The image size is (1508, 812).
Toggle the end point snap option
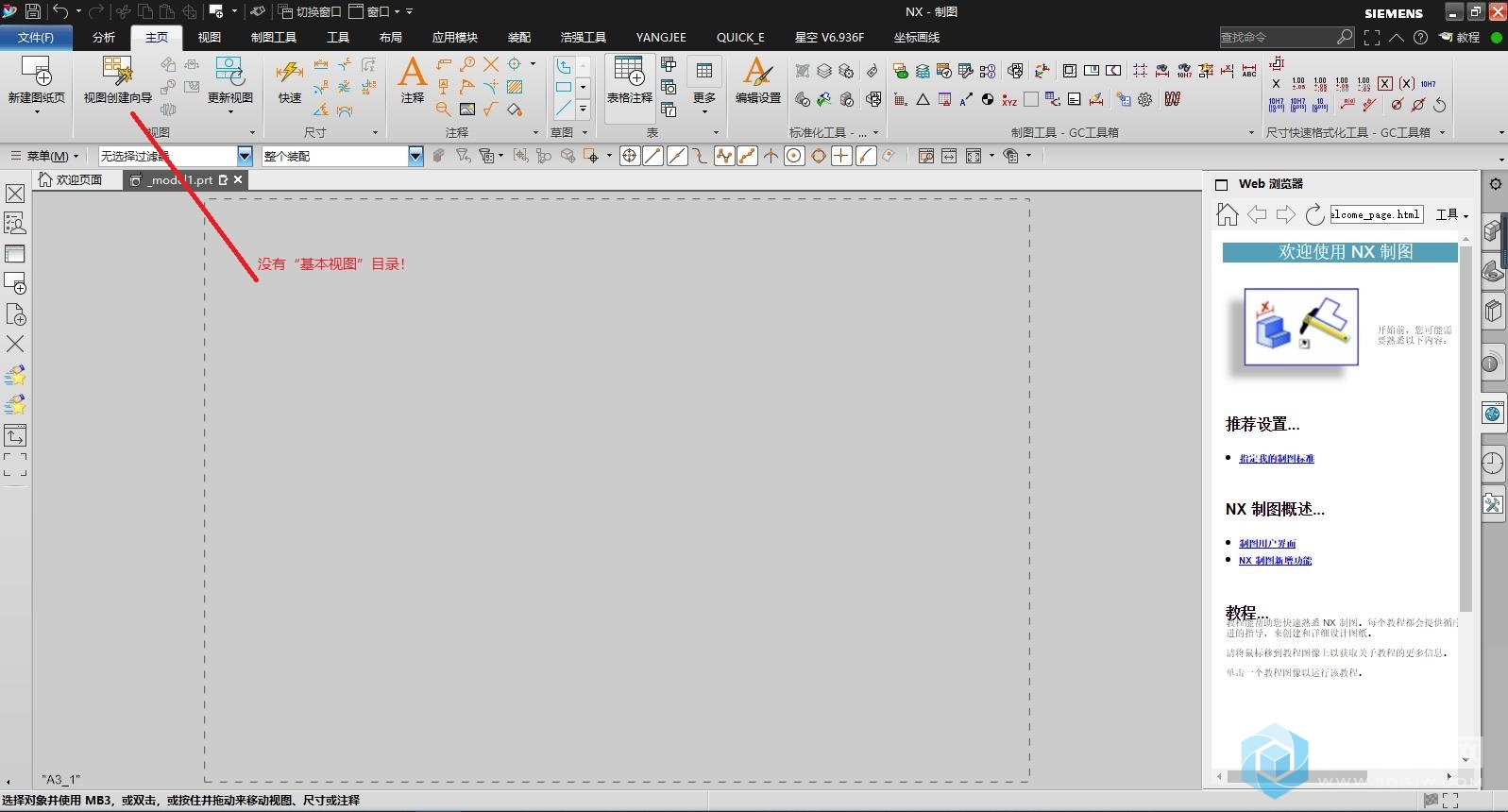tap(653, 156)
